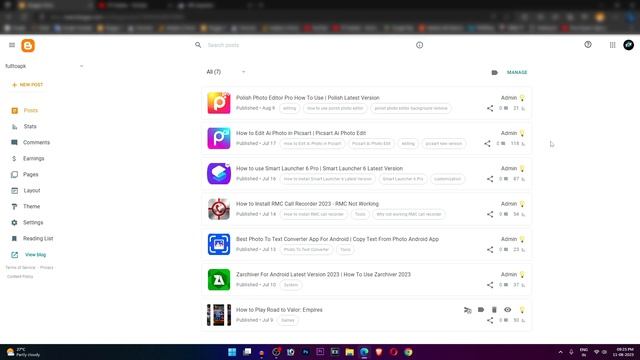Viewport: 640px width, 360px height.
Task: Open the help question-mark icon
Action: pyautogui.click(x=588, y=44)
